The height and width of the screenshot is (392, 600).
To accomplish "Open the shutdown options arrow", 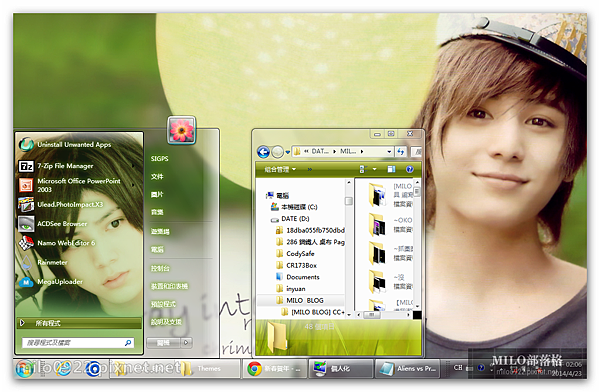I will tap(186, 343).
